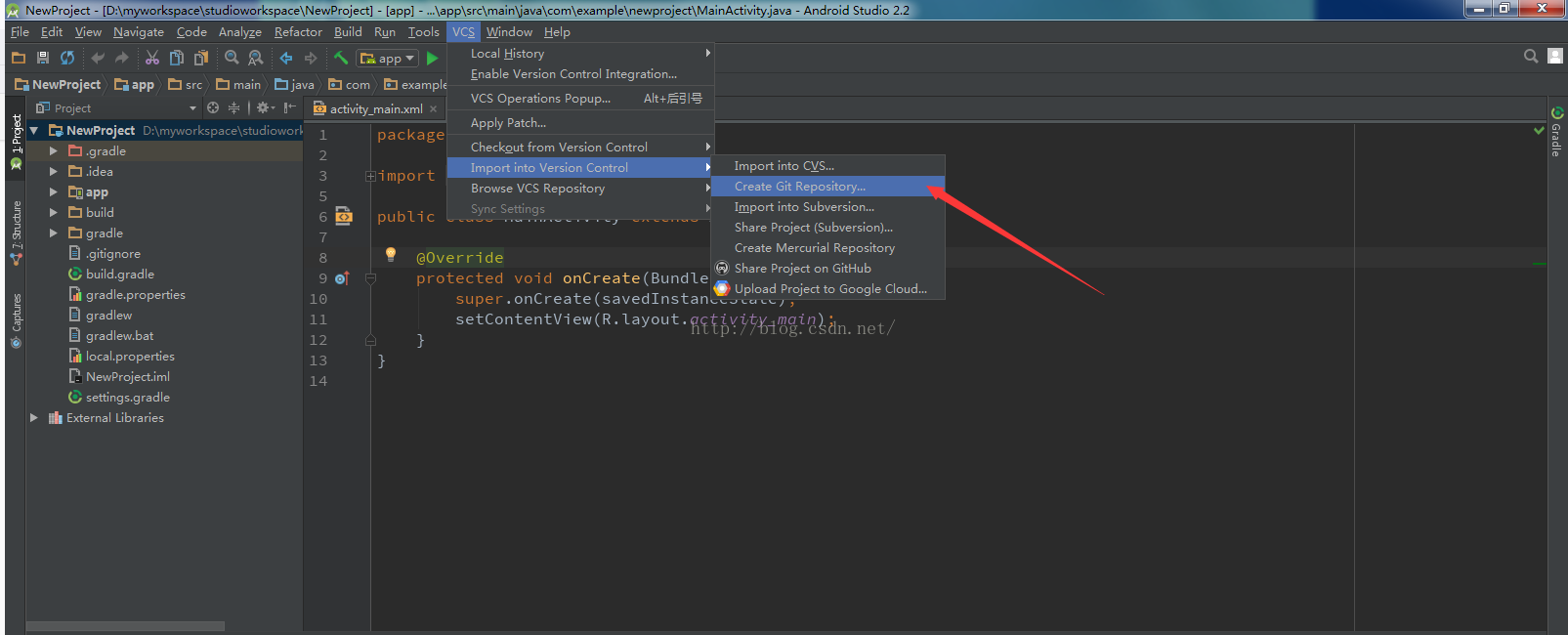Viewport: 1568px width, 635px height.
Task: Click the Find magnifier icon
Action: (232, 59)
